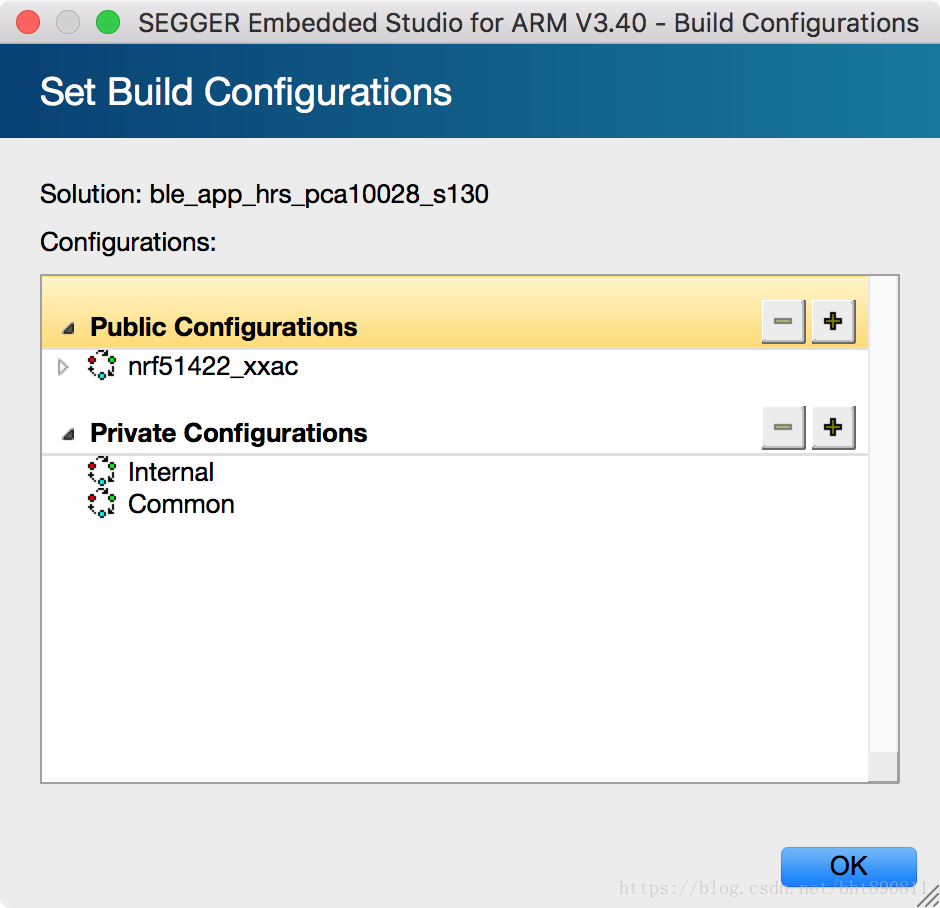This screenshot has height=908, width=940.
Task: Select the Common private configuration
Action: pos(181,504)
